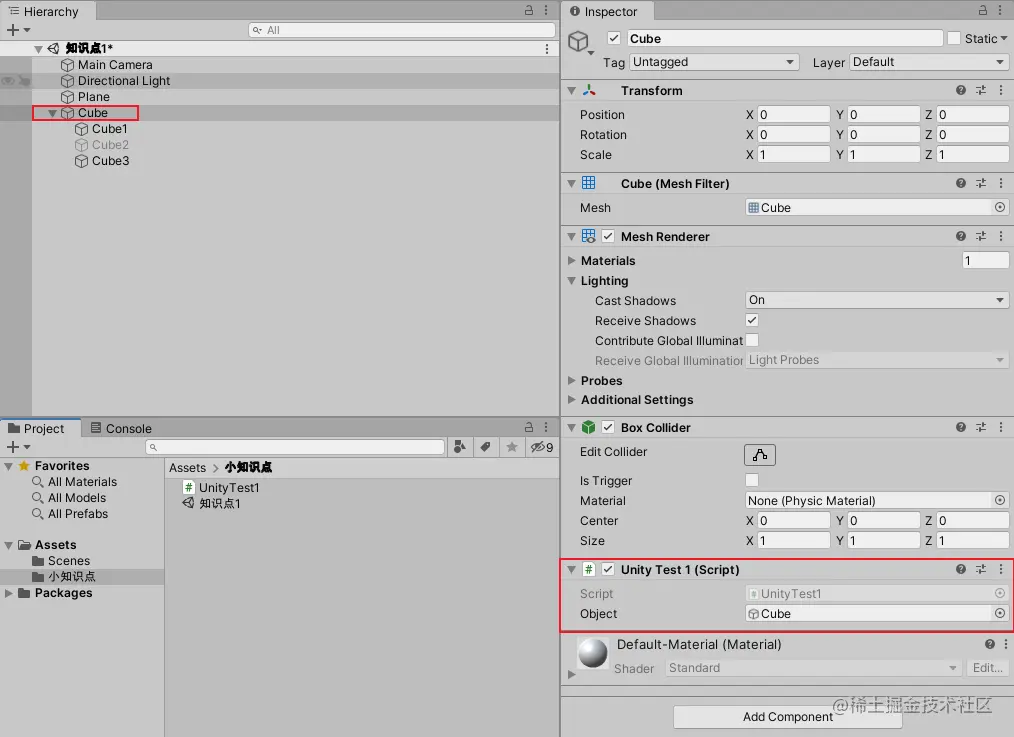The height and width of the screenshot is (737, 1014).
Task: Click the Position X input field
Action: tap(793, 114)
